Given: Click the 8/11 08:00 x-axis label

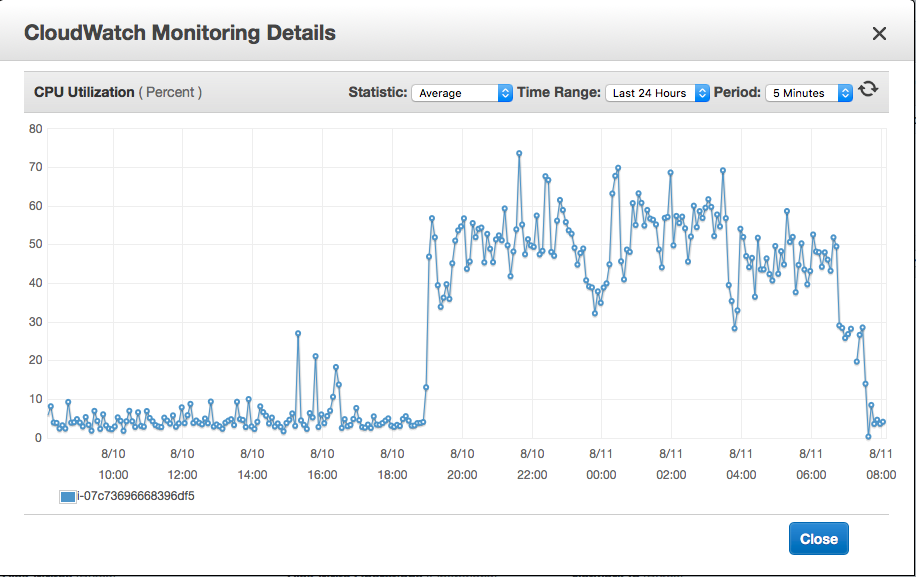Looking at the screenshot, I should pyautogui.click(x=881, y=464).
